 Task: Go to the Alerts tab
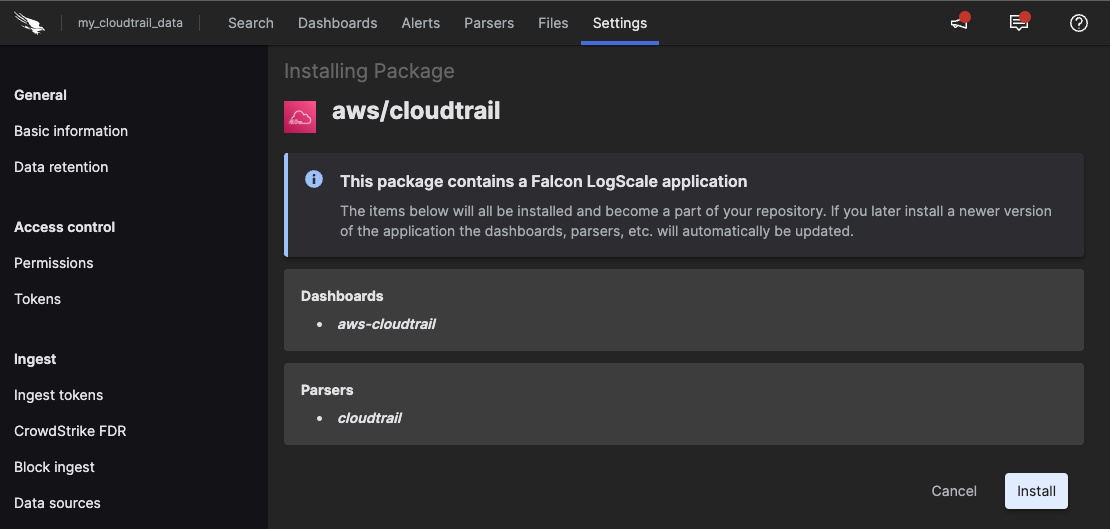[x=421, y=23]
